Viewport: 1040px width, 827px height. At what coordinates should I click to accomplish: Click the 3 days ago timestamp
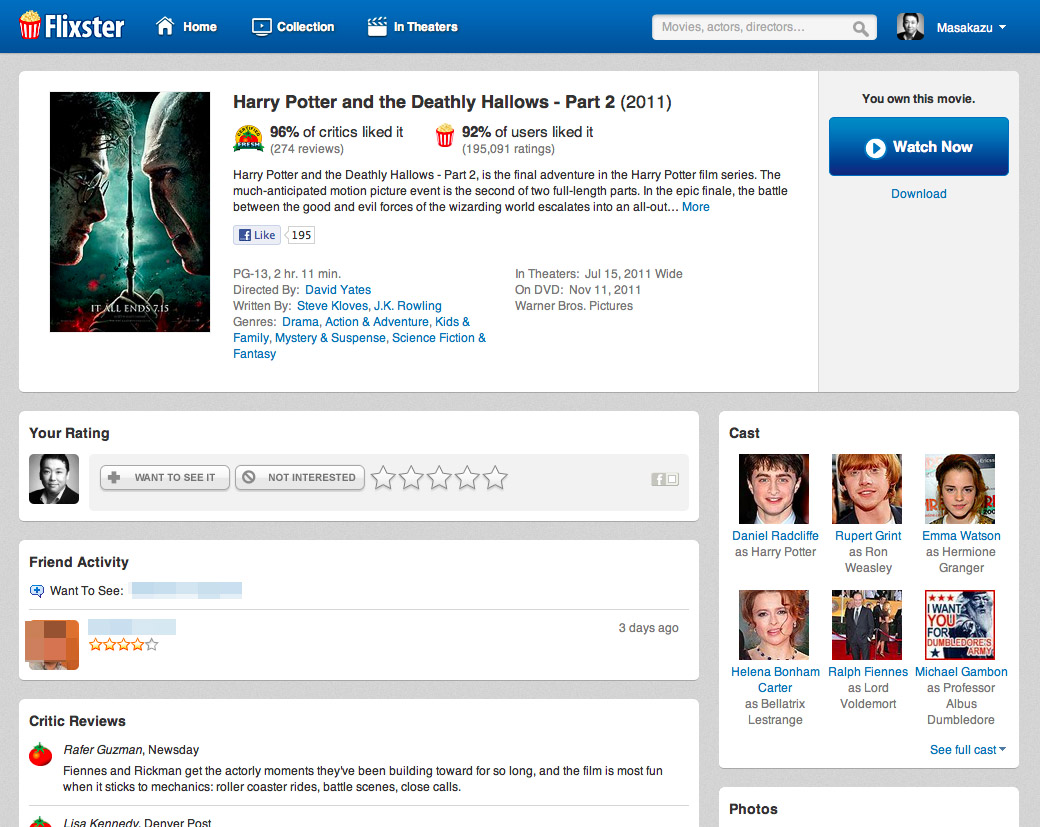(648, 628)
